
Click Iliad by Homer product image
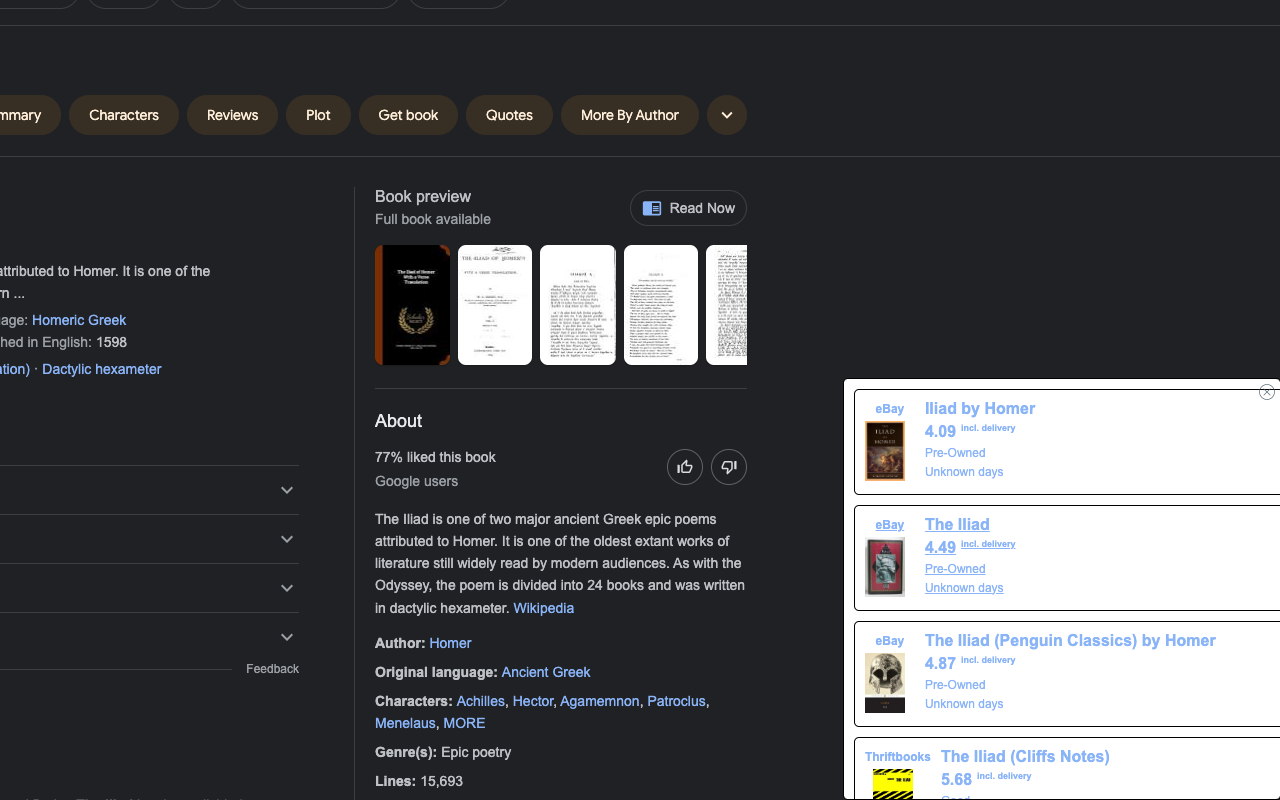[x=885, y=451]
